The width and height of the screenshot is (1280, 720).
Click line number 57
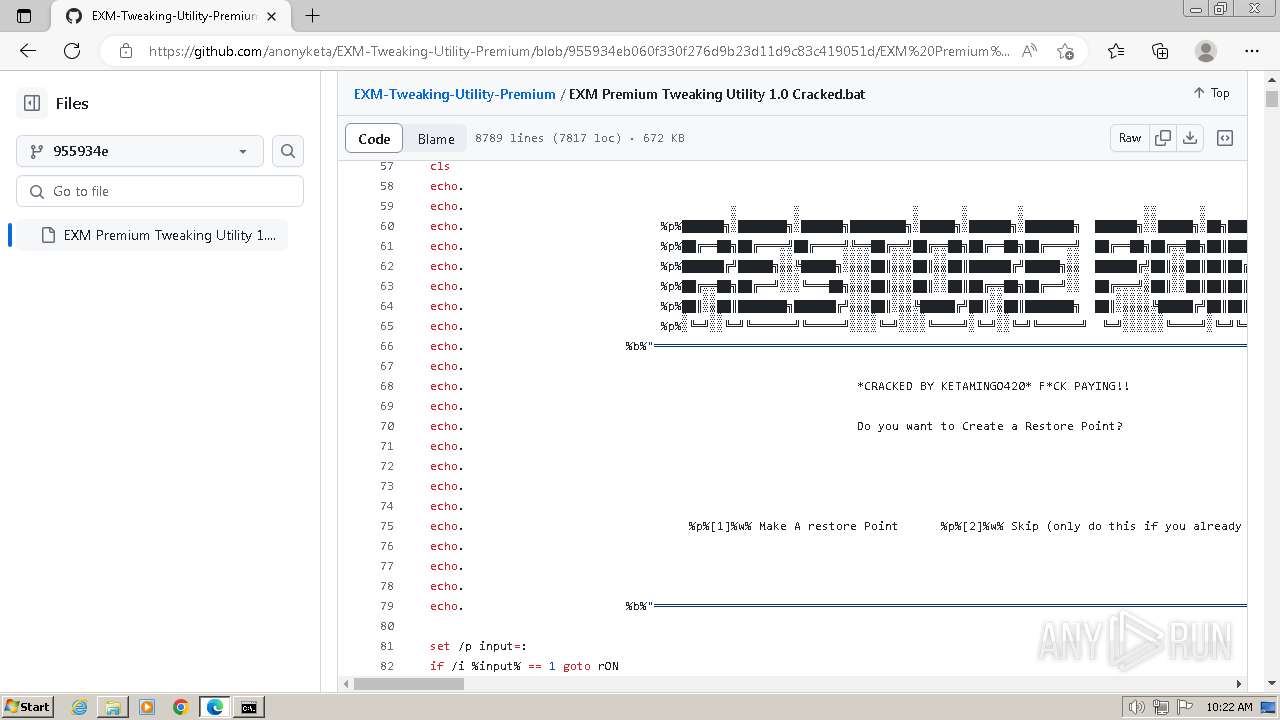386,166
